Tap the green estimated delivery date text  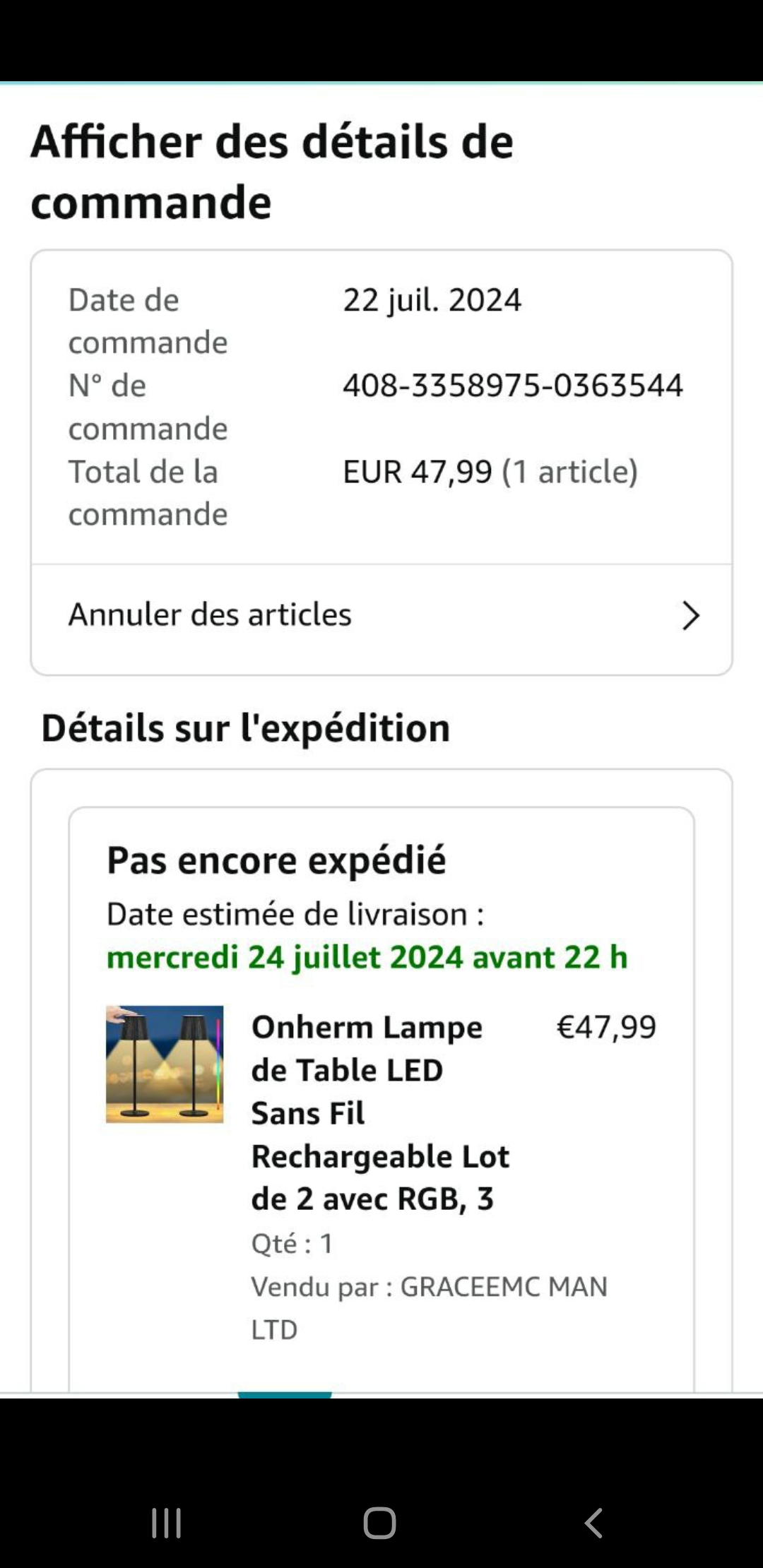(367, 957)
